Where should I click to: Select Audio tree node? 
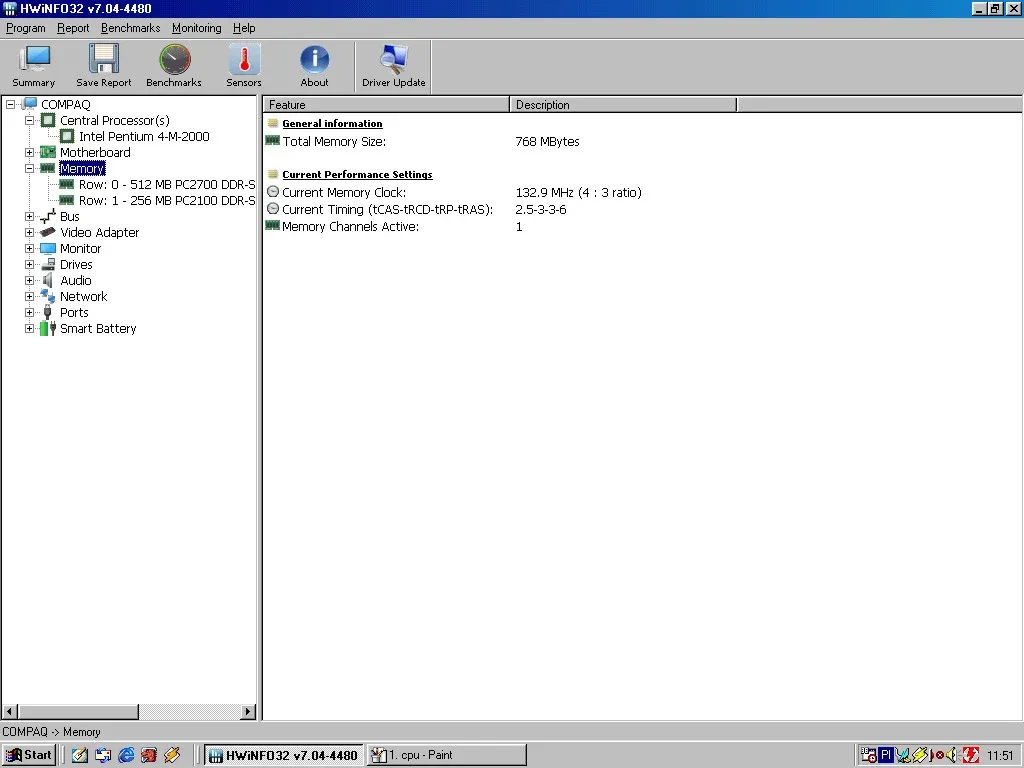(x=75, y=280)
